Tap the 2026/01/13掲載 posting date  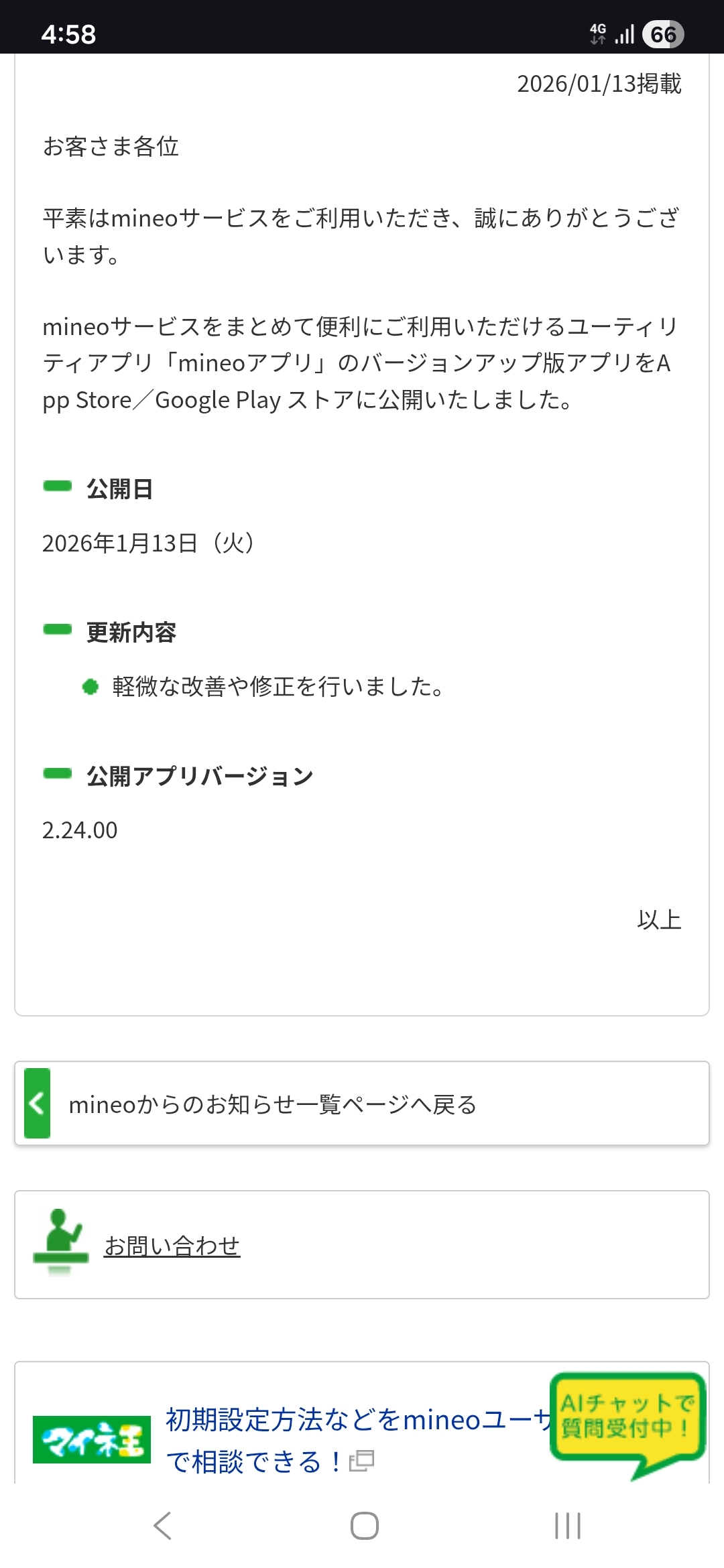[599, 84]
